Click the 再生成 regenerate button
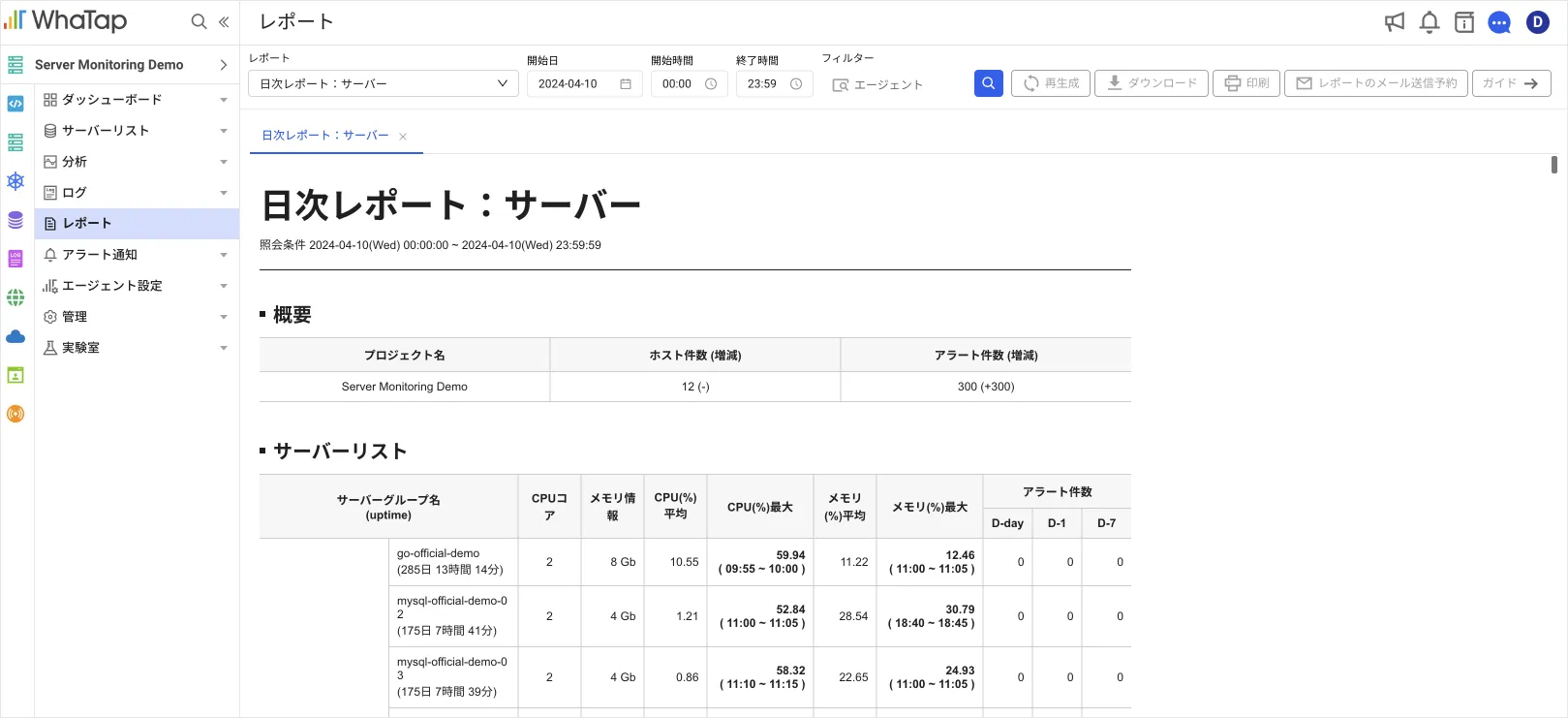Viewport: 1568px width, 718px height. pos(1051,83)
